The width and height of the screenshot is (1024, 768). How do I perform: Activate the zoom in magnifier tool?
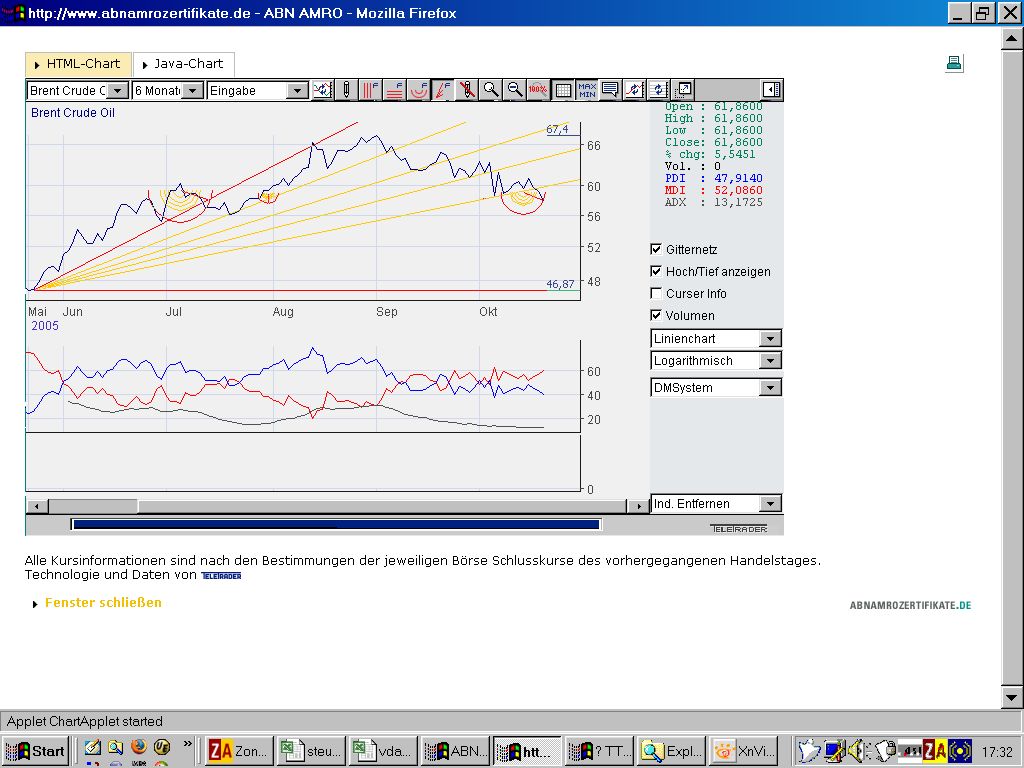click(x=489, y=89)
